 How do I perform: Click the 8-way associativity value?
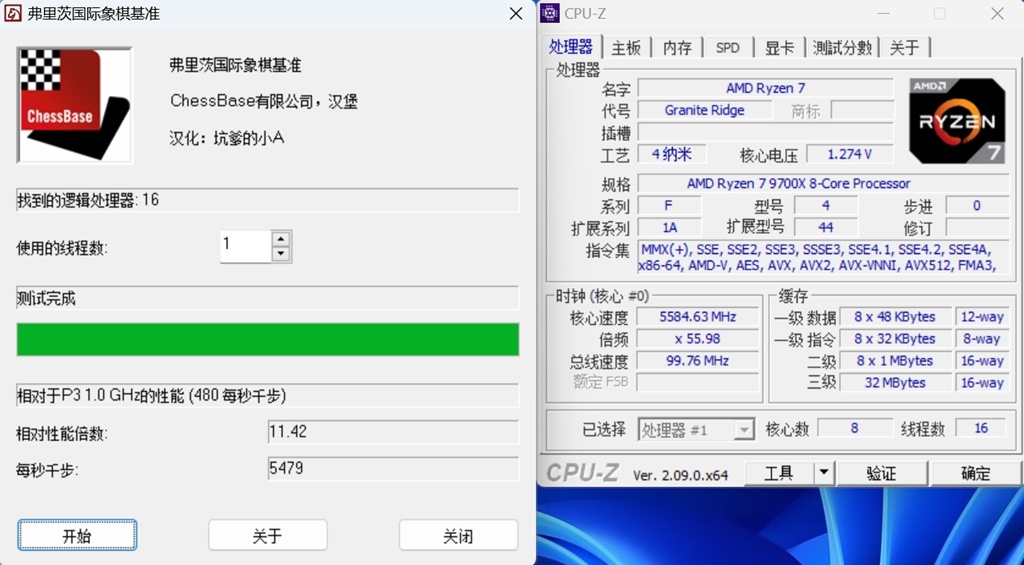[x=982, y=338]
